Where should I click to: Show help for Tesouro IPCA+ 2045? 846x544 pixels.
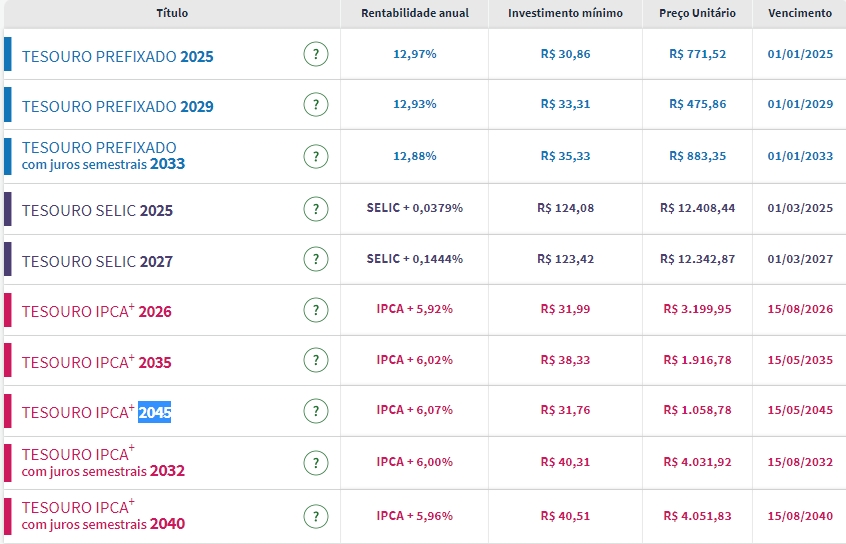point(315,411)
